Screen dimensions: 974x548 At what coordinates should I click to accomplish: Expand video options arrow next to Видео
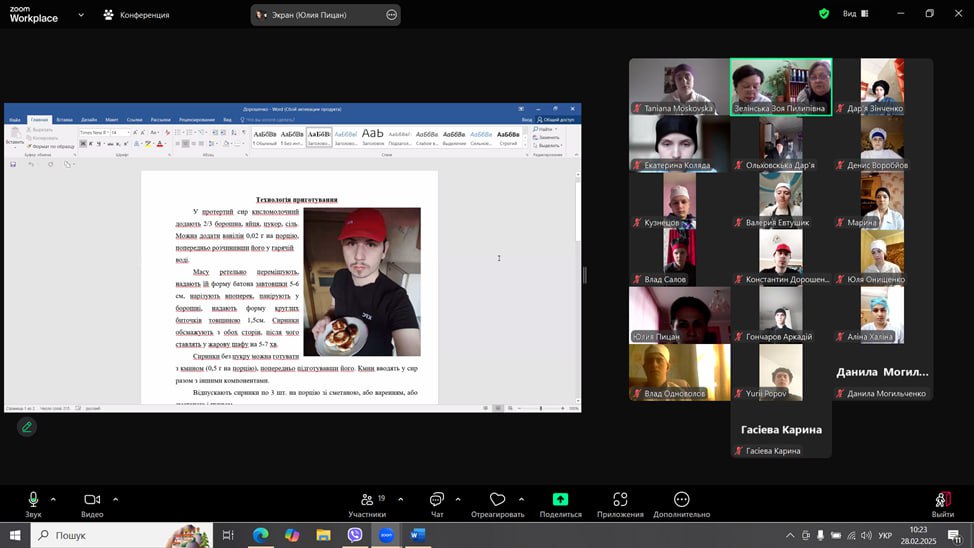115,499
